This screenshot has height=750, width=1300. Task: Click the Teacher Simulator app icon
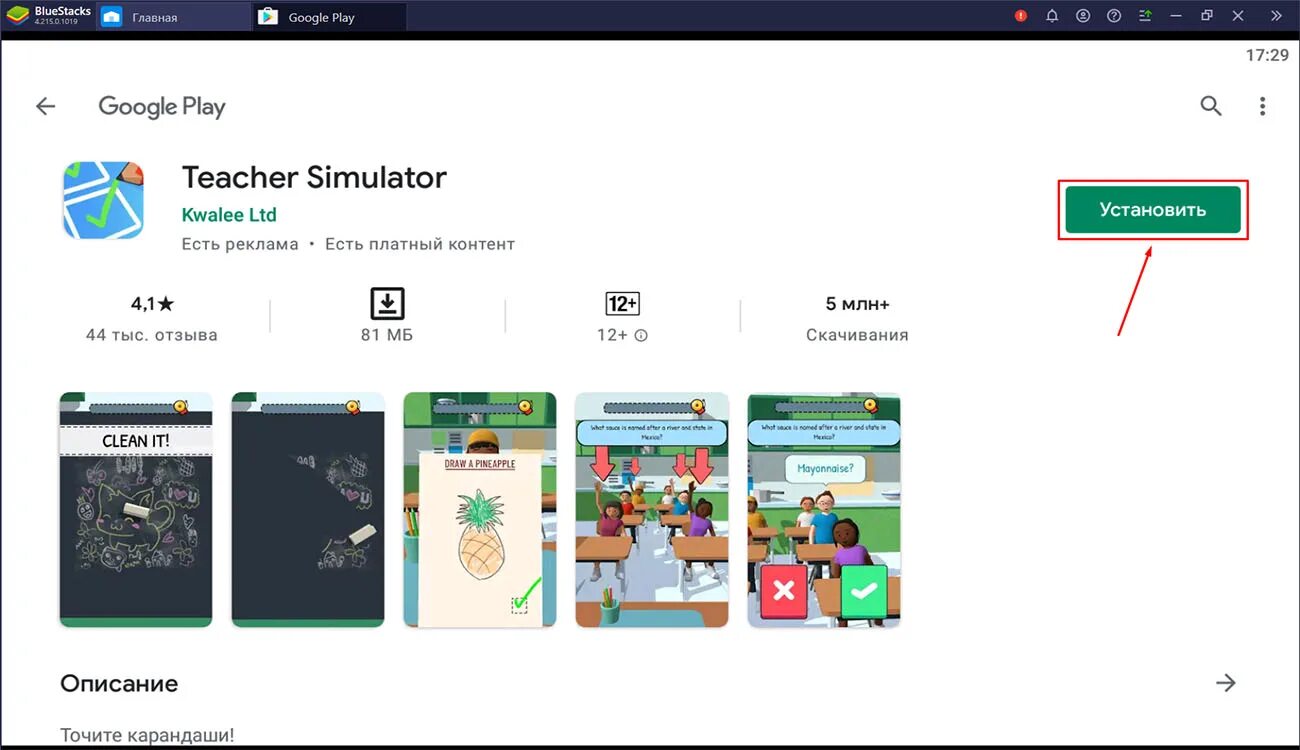tap(104, 200)
